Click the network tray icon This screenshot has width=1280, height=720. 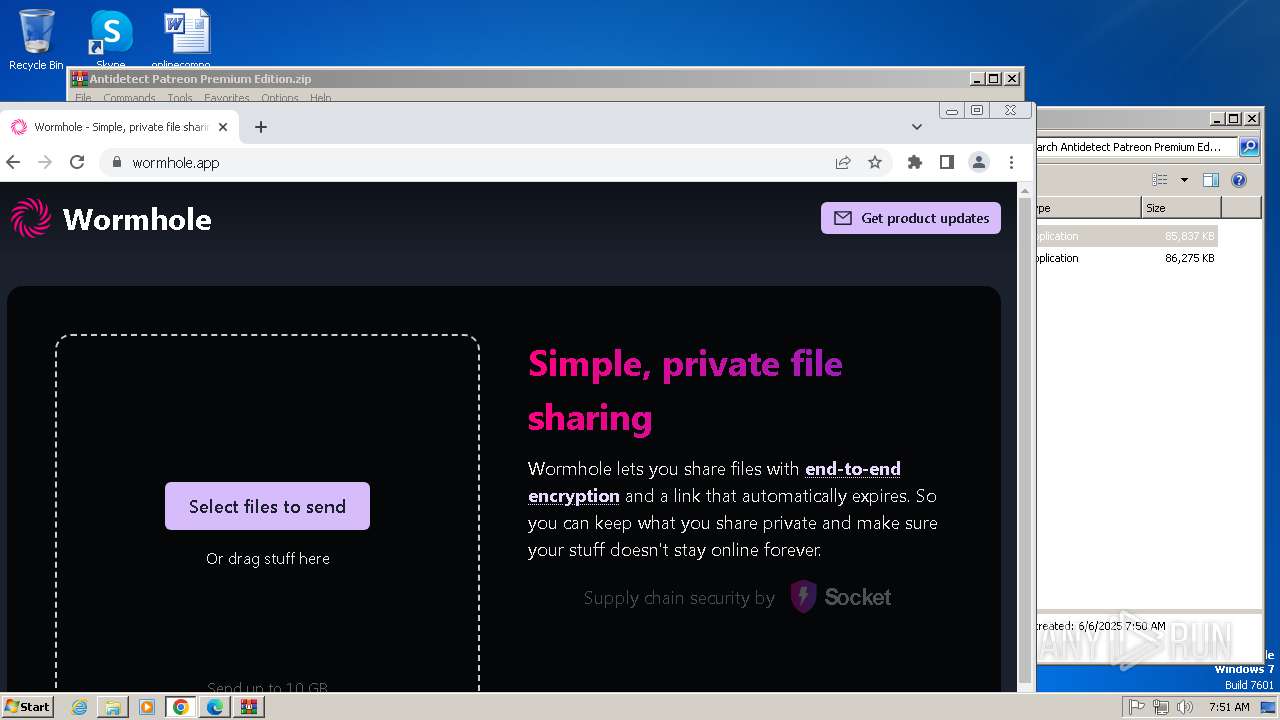[x=1161, y=707]
